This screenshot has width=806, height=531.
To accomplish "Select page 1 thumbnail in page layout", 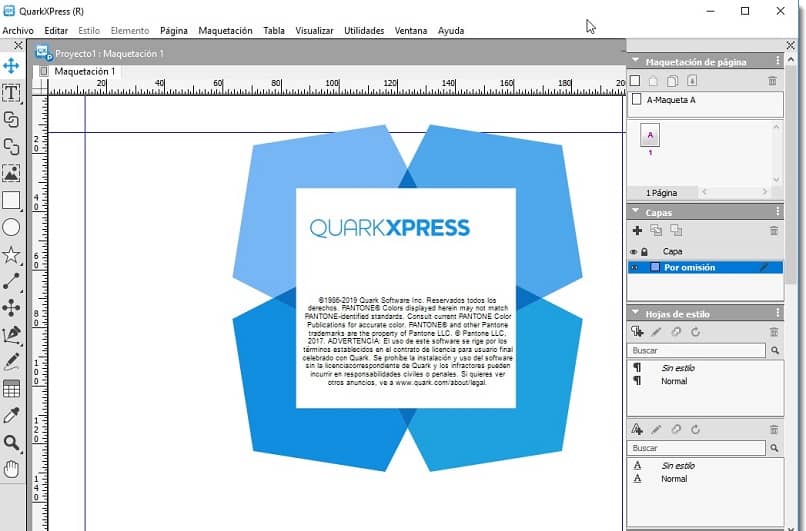I will (x=650, y=136).
